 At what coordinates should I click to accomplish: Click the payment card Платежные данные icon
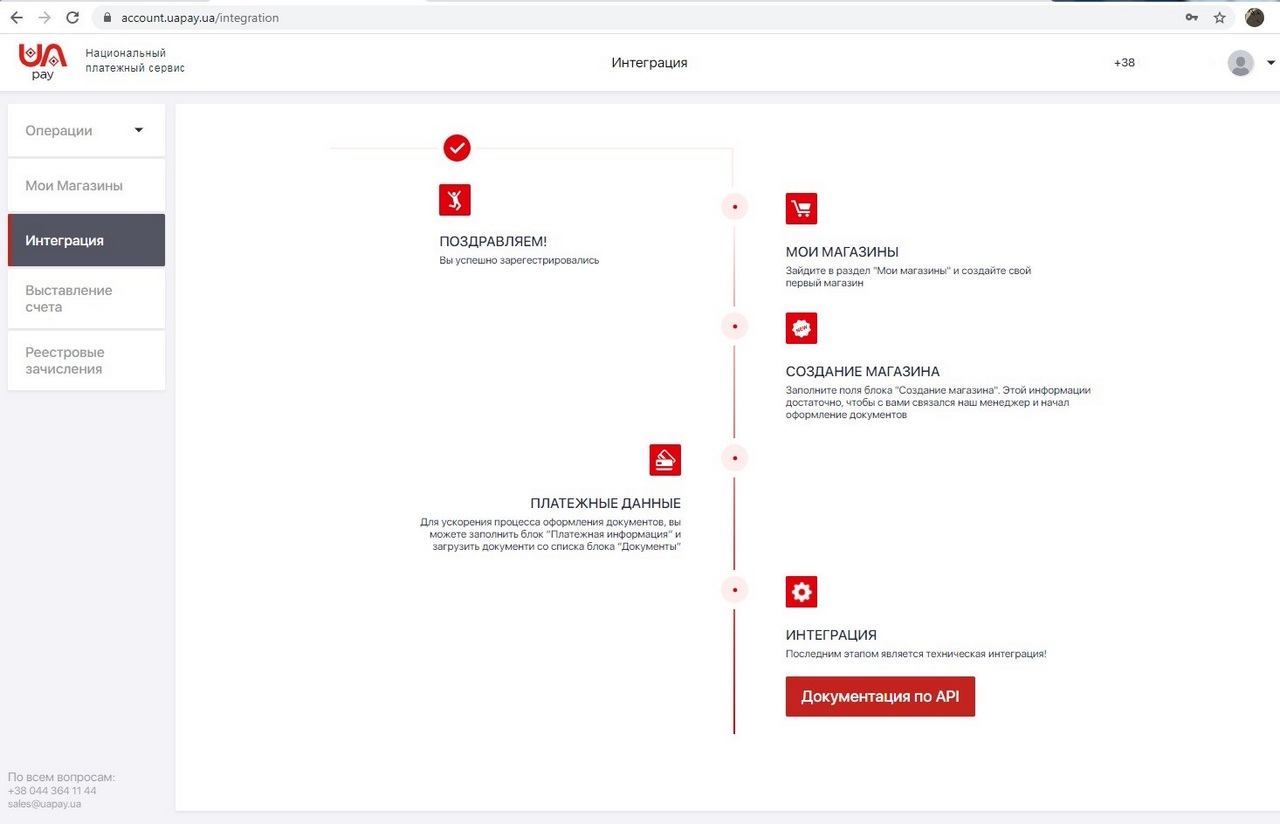(665, 460)
